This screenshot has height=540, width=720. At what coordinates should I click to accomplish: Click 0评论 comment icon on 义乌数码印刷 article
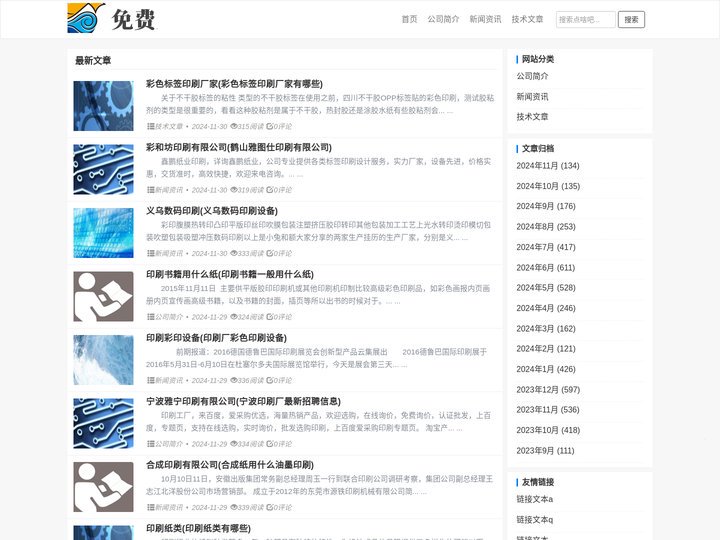[270, 253]
